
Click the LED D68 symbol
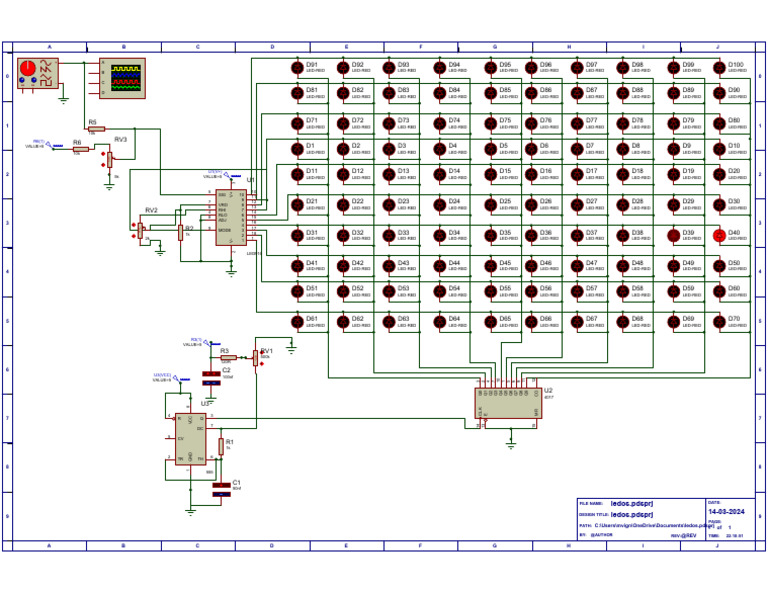[x=623, y=322]
